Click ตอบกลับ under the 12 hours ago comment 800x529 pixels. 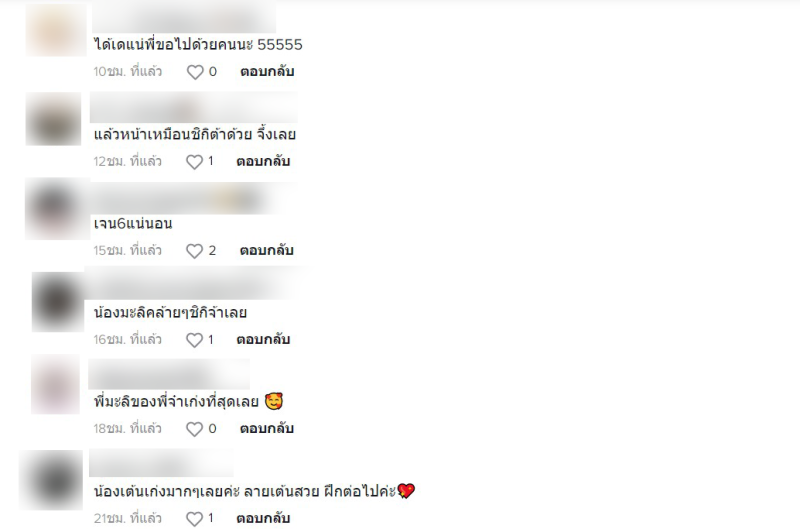(263, 161)
